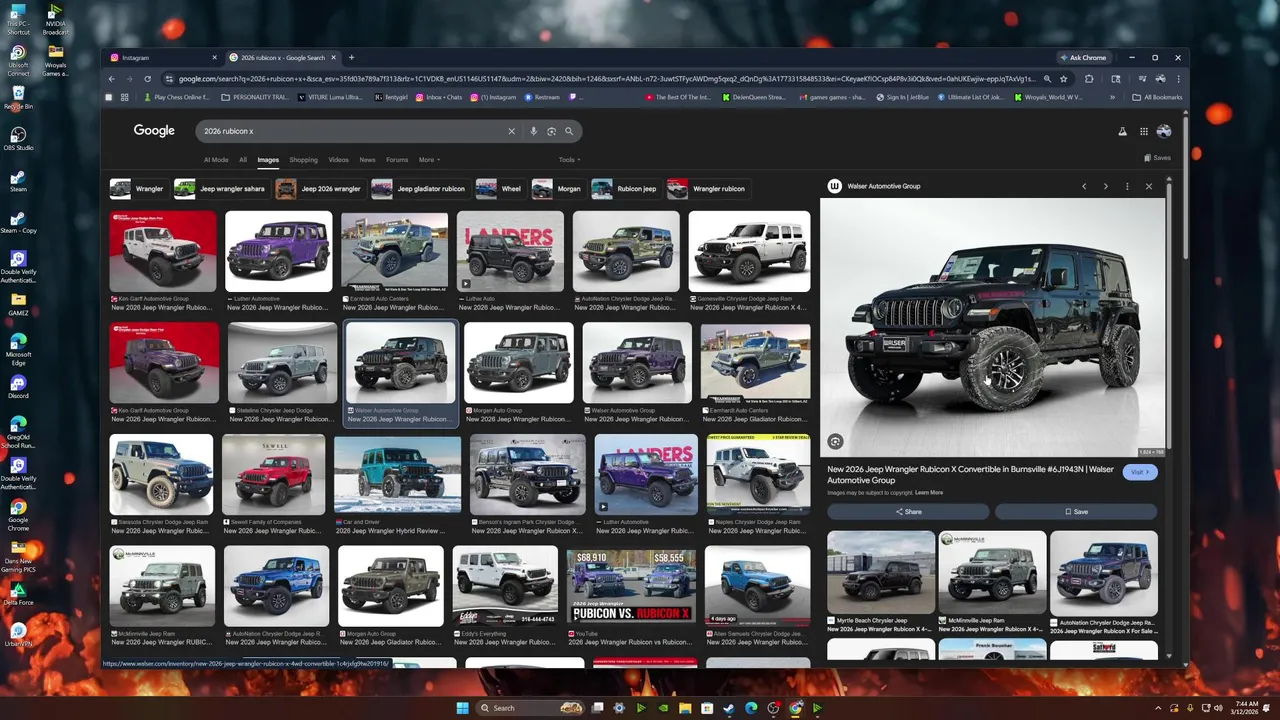Open the All Bookmarks folder
This screenshot has width=1280, height=720.
pyautogui.click(x=1158, y=98)
